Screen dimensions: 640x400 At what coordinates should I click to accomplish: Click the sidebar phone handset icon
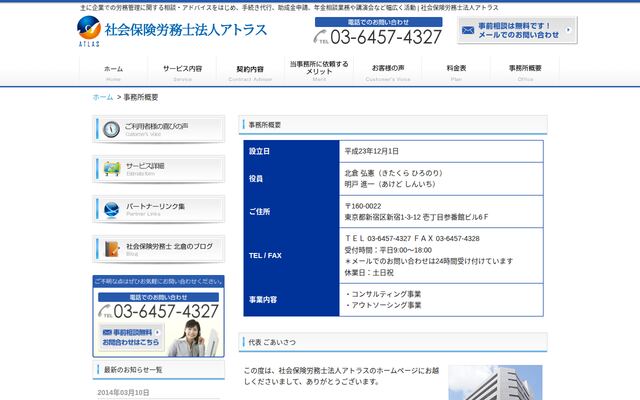coord(105,311)
